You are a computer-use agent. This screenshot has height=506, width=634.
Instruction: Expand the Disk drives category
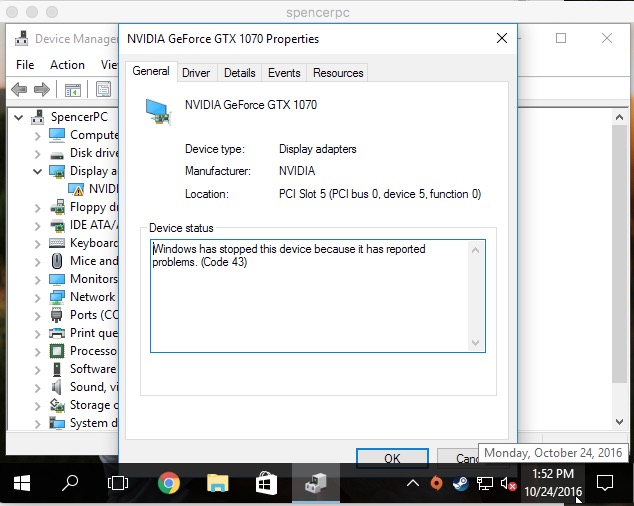coord(38,154)
